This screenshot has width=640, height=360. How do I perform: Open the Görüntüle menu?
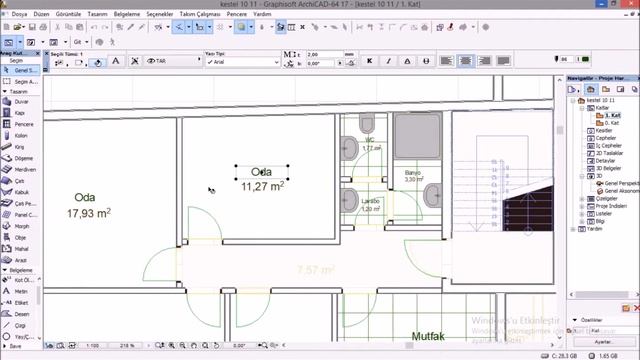69,14
